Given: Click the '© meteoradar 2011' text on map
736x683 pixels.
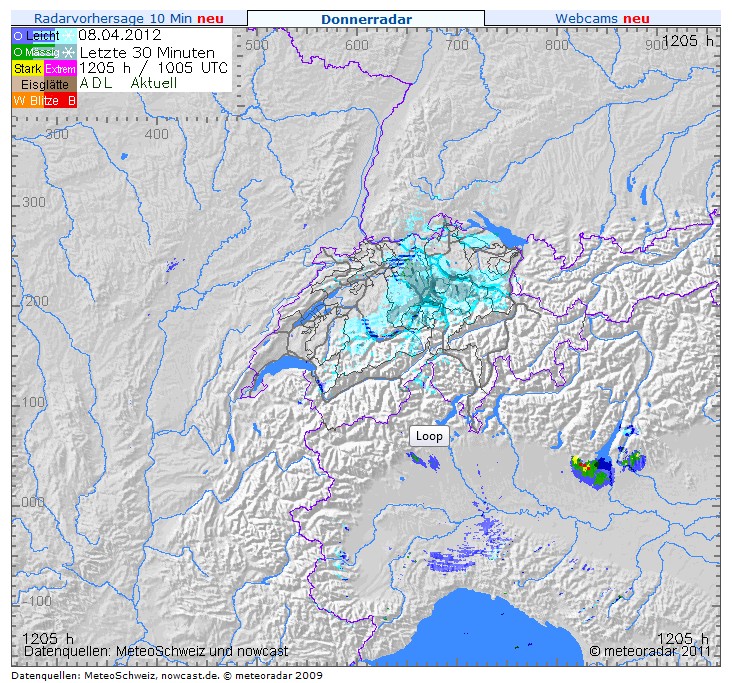Looking at the screenshot, I should pyautogui.click(x=650, y=651).
